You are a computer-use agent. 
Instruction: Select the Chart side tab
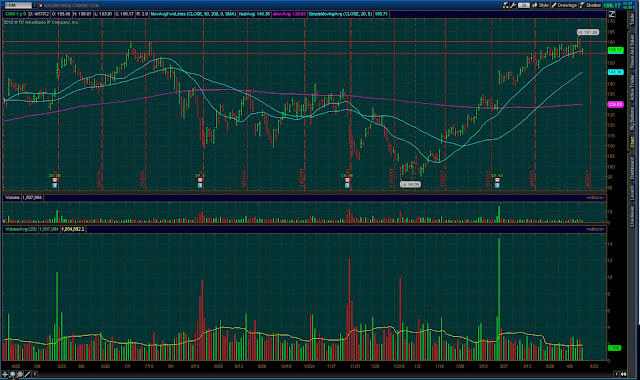(632, 142)
